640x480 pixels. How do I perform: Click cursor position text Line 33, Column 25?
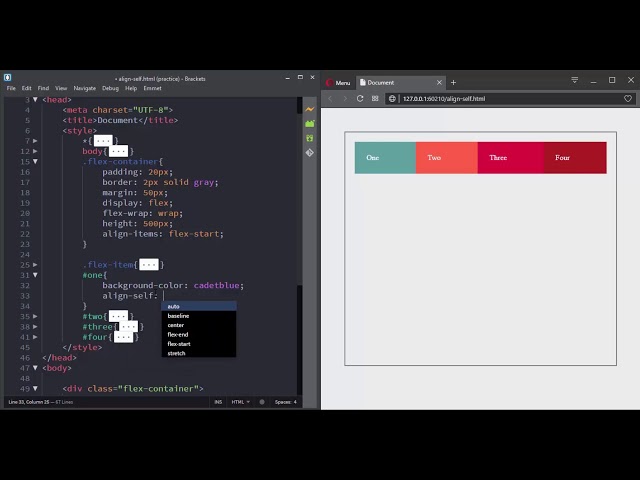[x=29, y=402]
